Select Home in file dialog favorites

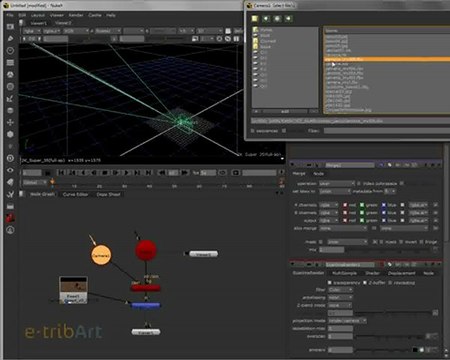point(266,30)
